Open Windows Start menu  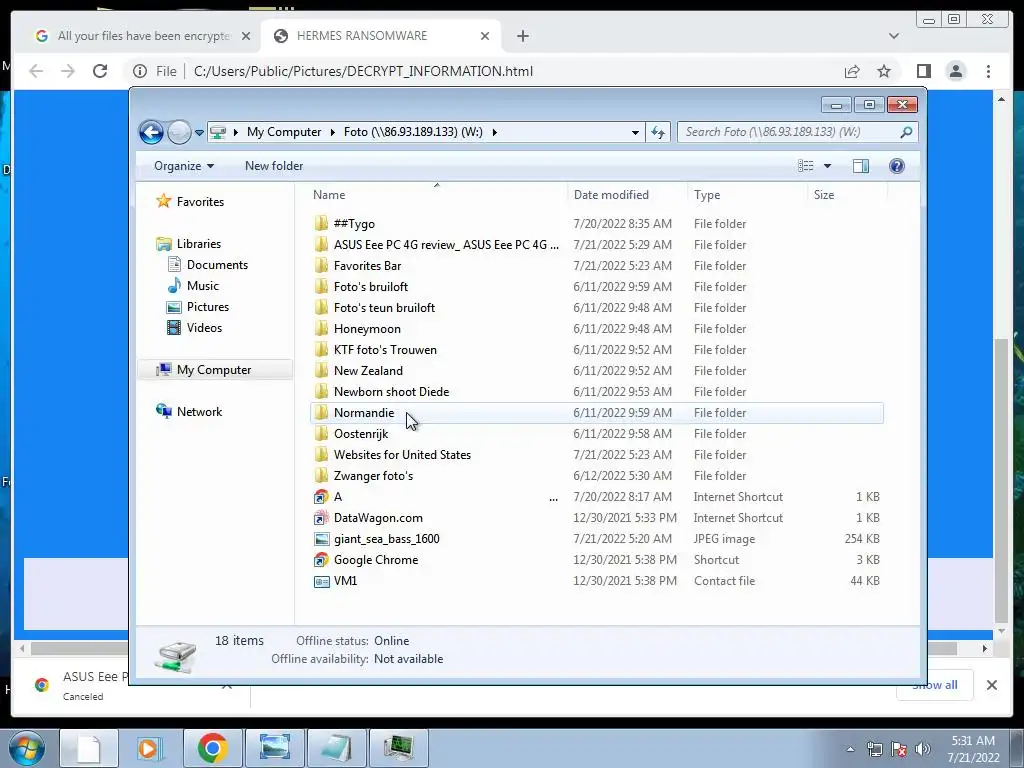click(27, 748)
